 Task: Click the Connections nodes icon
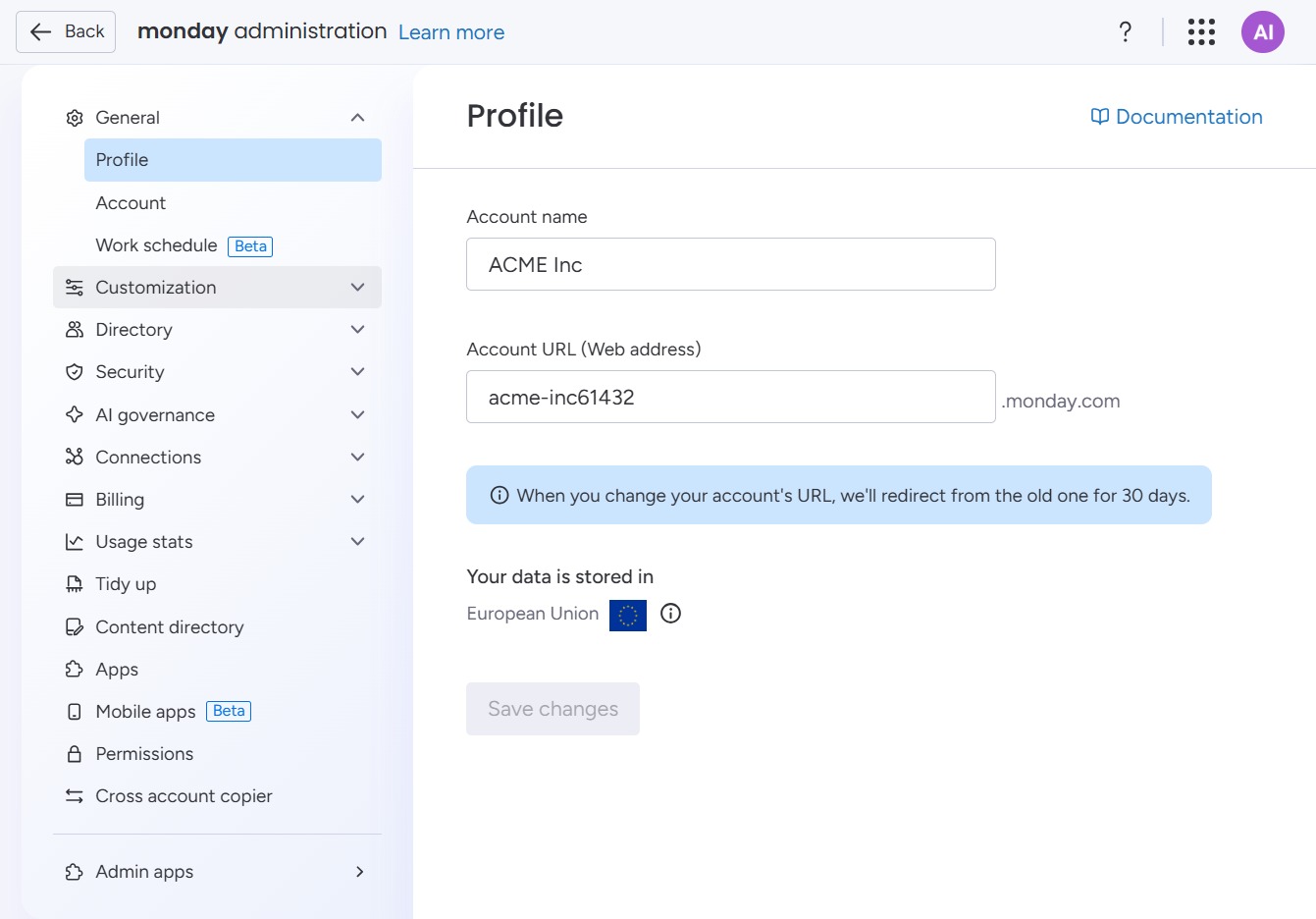(x=75, y=457)
